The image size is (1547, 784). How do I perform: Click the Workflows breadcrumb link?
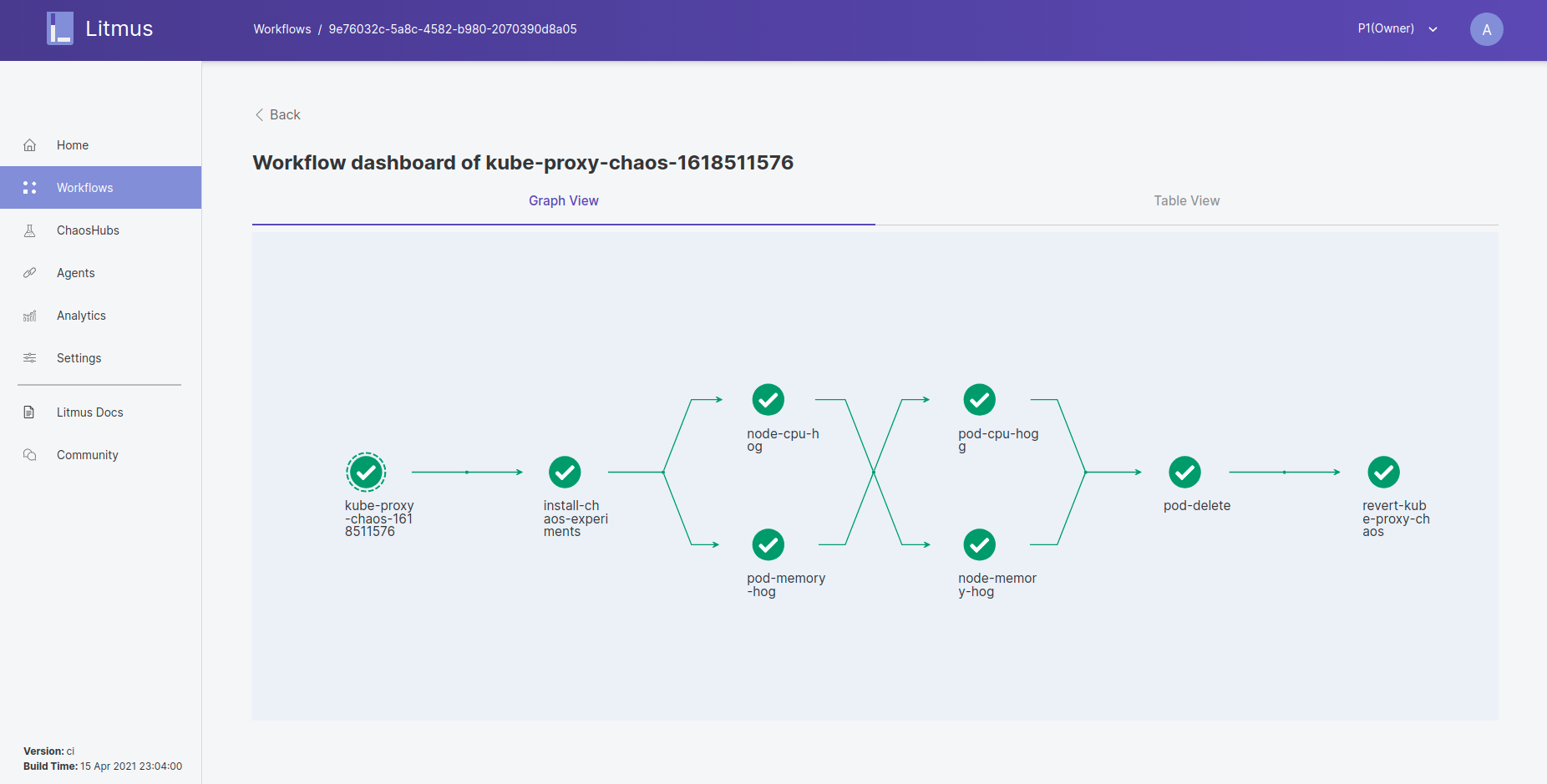pyautogui.click(x=282, y=29)
